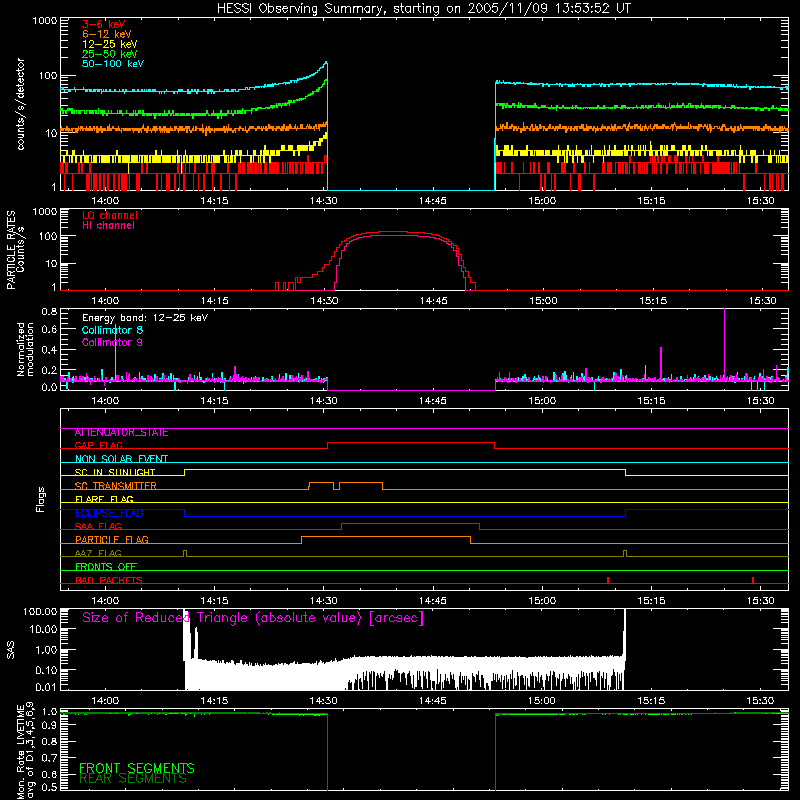Image resolution: width=800 pixels, height=800 pixels.
Task: Click the Size of Reduced Triangle label
Action: tap(253, 618)
